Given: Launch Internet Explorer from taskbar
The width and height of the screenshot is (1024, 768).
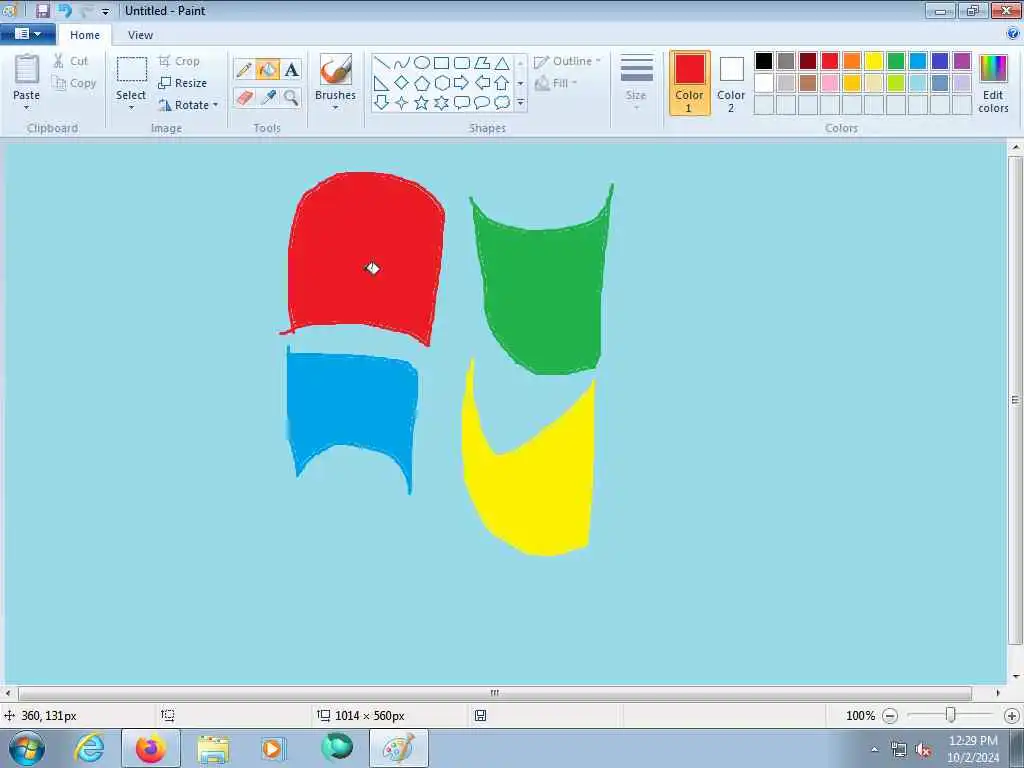Looking at the screenshot, I should 89,748.
